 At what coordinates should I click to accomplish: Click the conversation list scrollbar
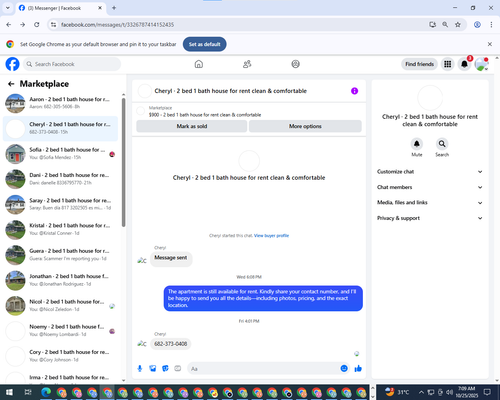coord(124,163)
